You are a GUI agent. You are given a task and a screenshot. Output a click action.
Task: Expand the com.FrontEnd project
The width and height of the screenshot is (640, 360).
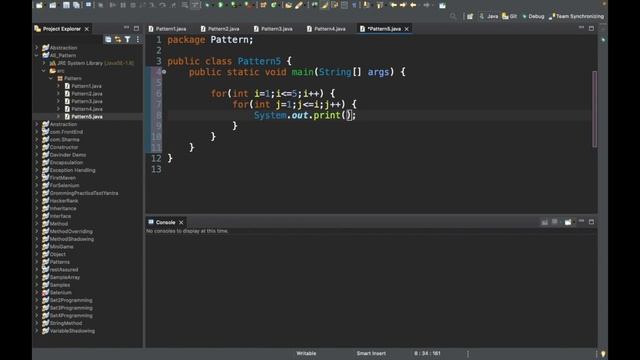[x=37, y=132]
